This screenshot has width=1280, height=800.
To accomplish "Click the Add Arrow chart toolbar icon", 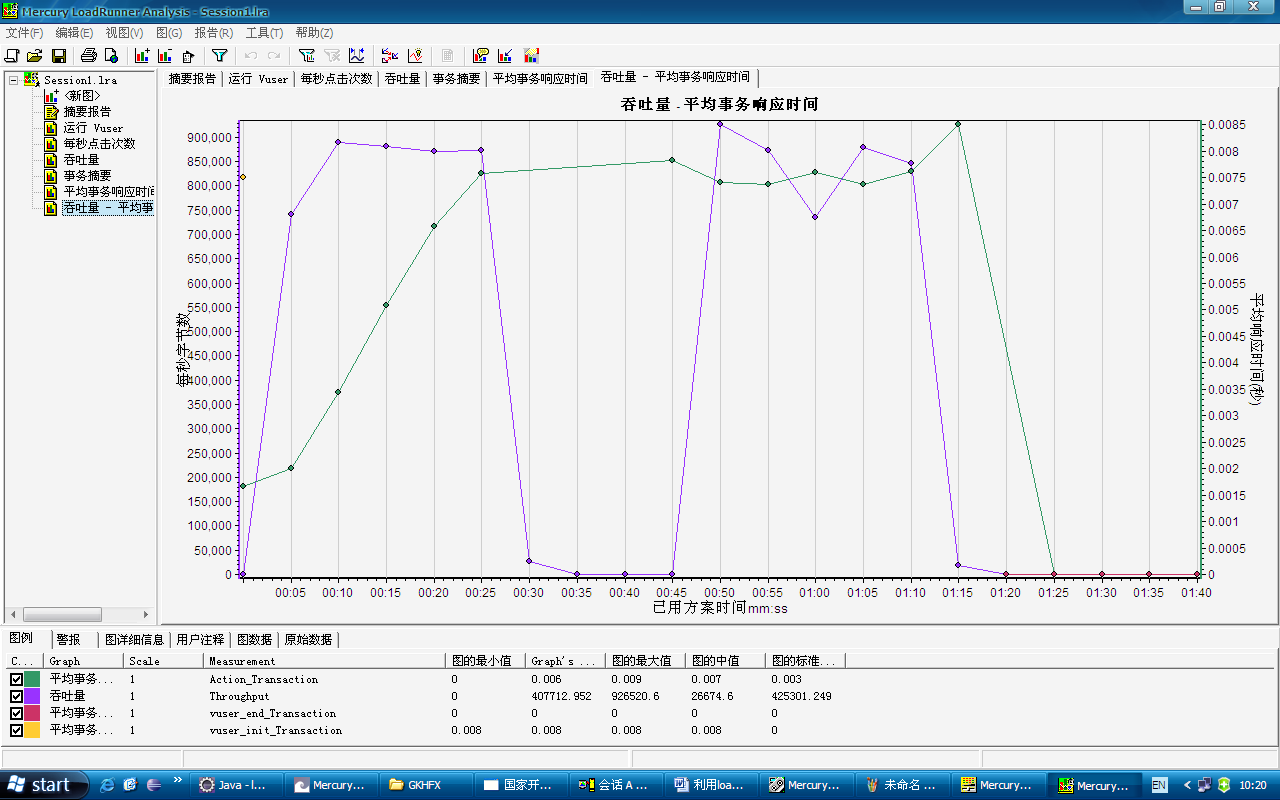I will (506, 56).
